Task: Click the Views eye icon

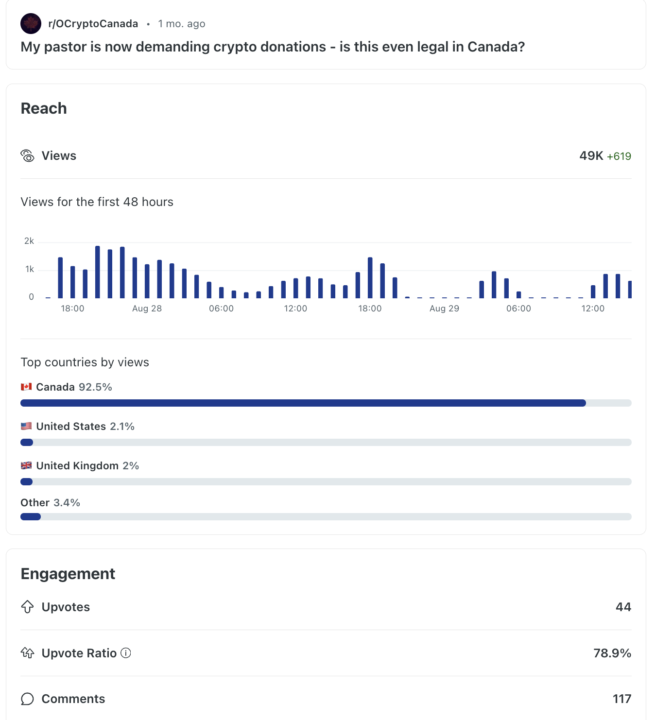Action: pyautogui.click(x=28, y=156)
